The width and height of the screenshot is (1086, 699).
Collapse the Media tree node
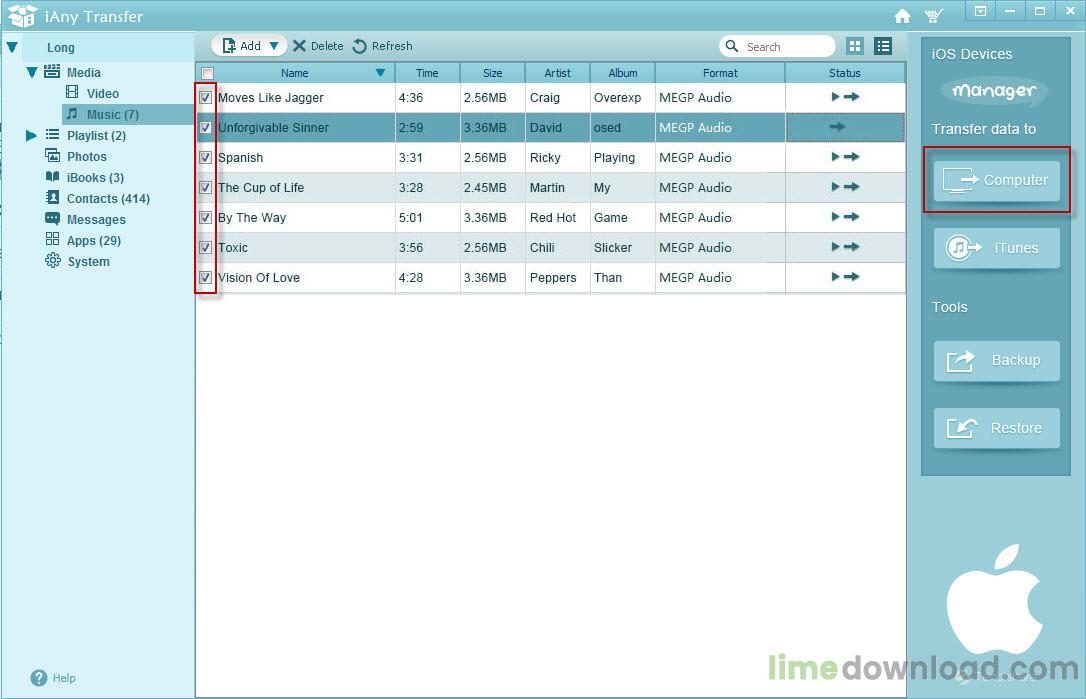[x=32, y=72]
